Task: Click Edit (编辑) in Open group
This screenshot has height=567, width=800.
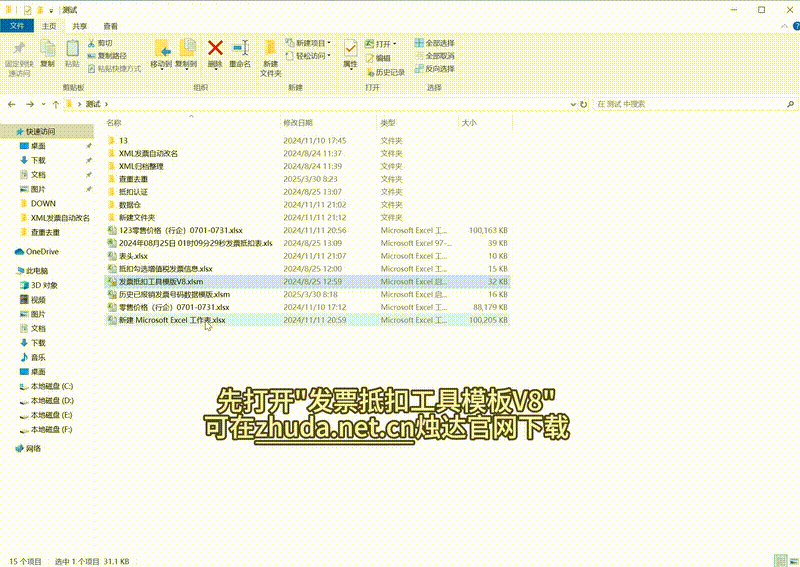Action: (378, 59)
